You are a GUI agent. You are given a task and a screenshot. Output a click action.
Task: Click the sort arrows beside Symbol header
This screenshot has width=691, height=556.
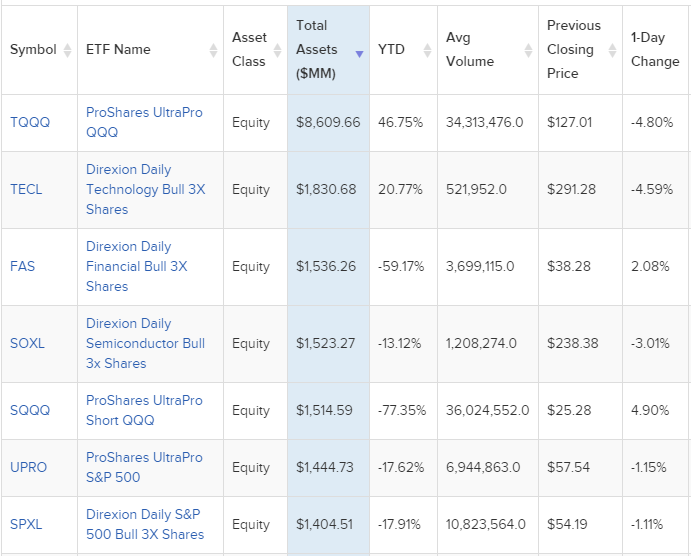(68, 50)
